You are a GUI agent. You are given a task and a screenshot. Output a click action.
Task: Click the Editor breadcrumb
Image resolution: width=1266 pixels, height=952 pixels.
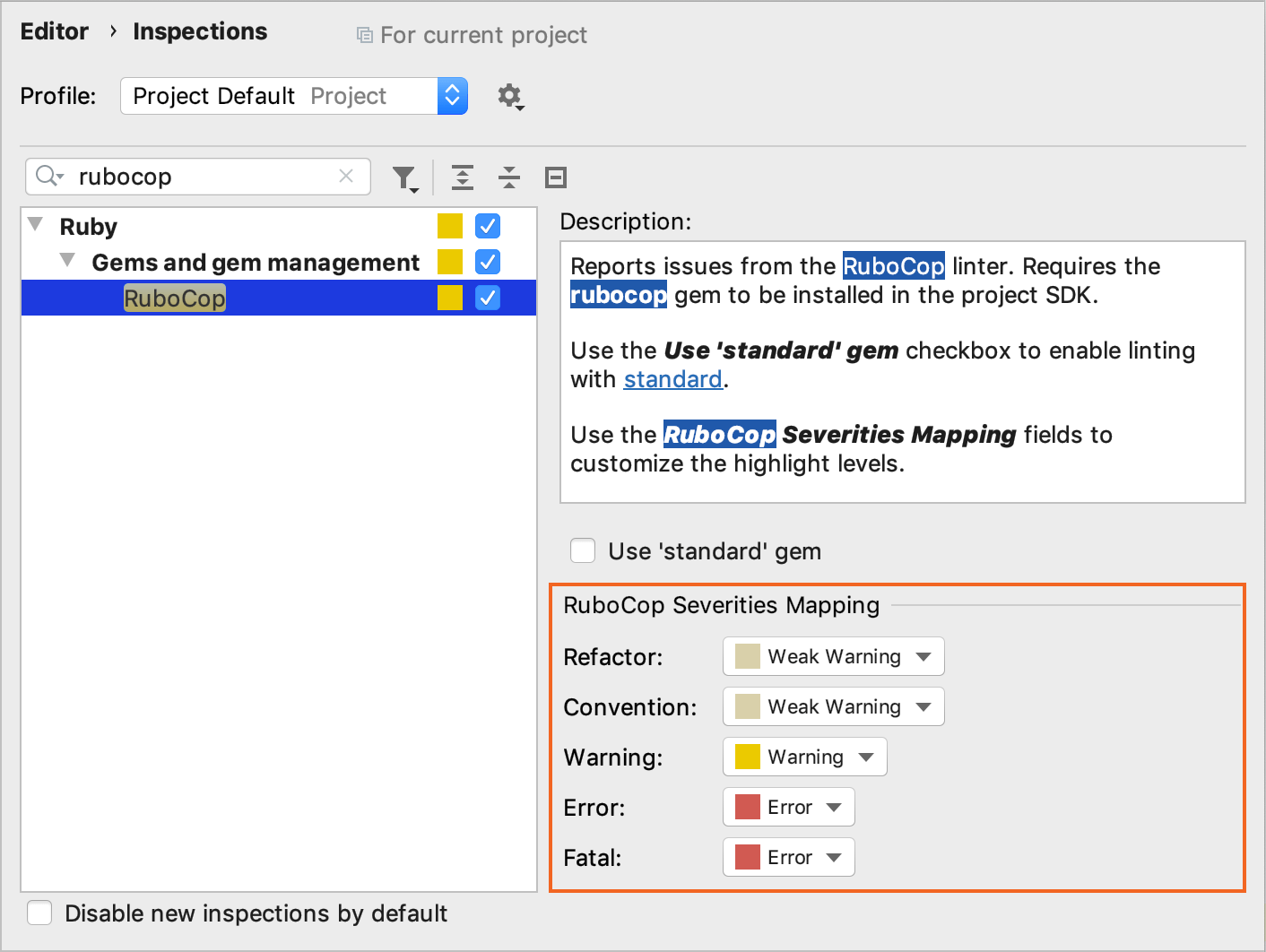[55, 31]
